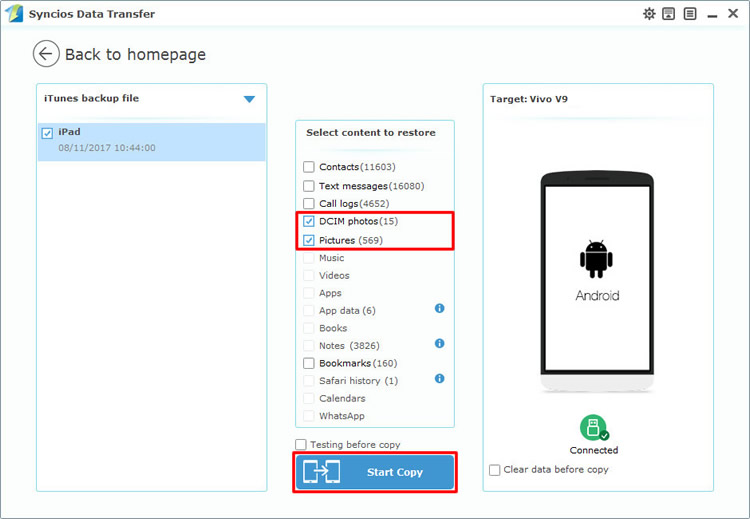The width and height of the screenshot is (750, 519).
Task: Select the iPad backup date 08/11/2017 10:44:00
Action: click(x=107, y=148)
